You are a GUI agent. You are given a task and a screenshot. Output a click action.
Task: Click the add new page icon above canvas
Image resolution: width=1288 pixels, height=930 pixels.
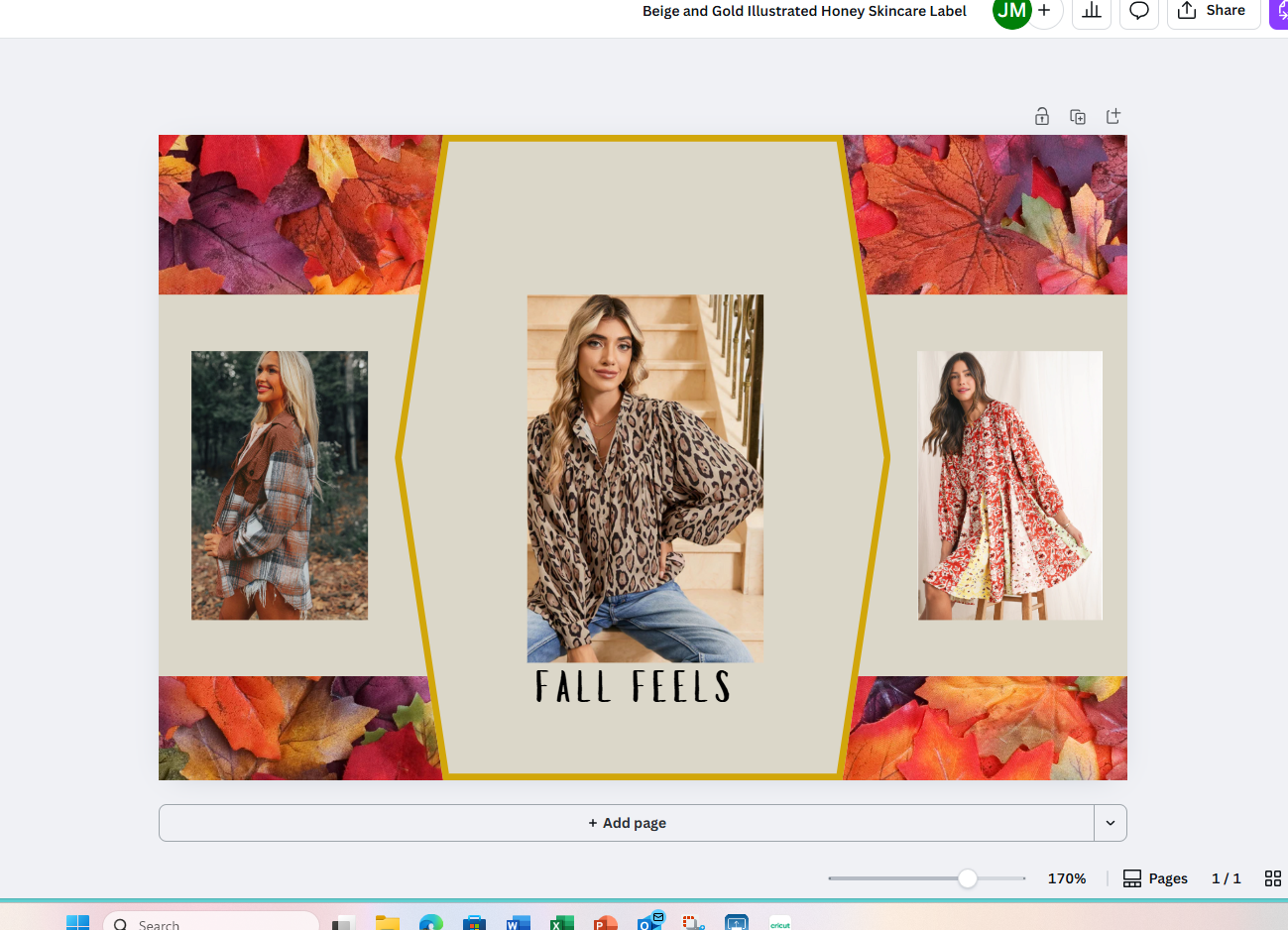point(1113,116)
